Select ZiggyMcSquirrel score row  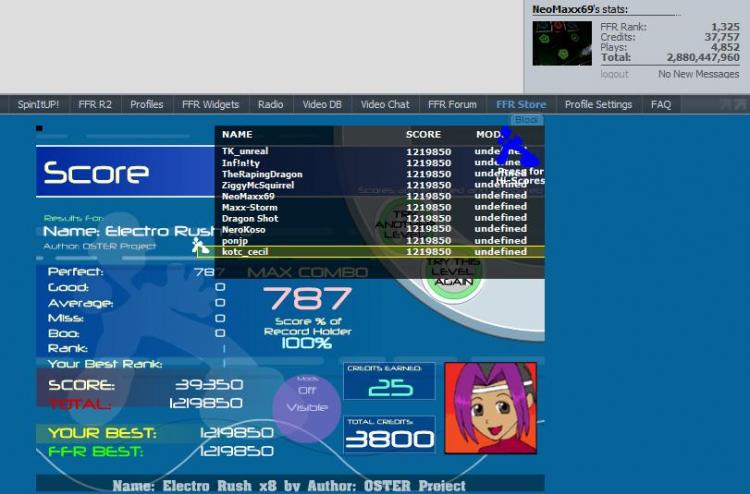tap(379, 185)
